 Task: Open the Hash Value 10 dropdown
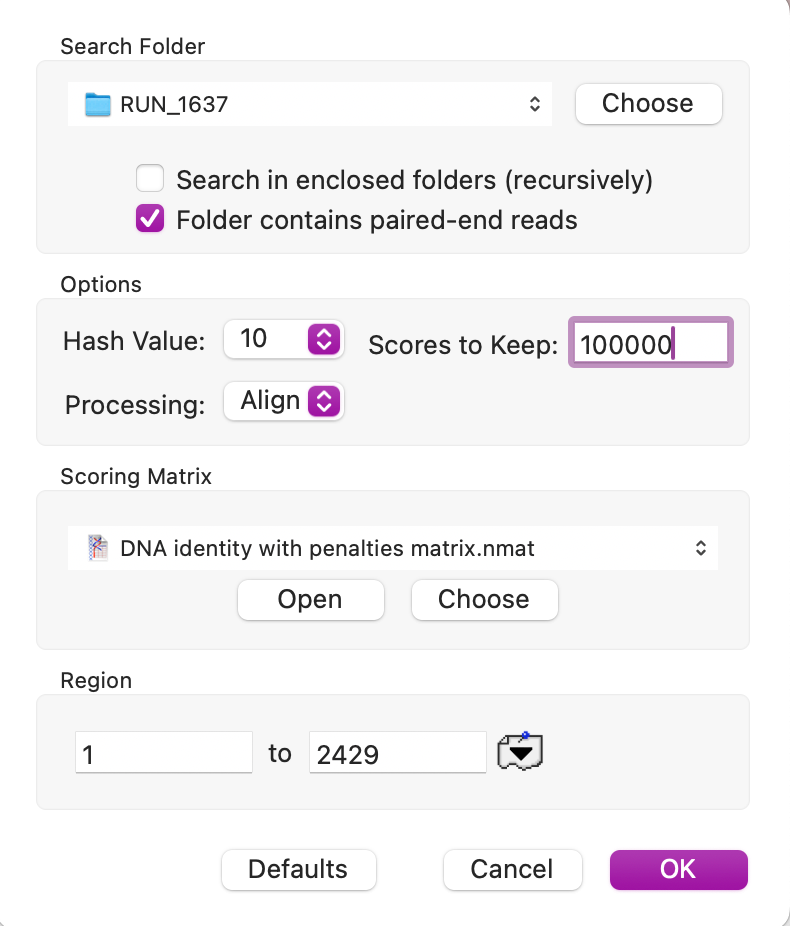283,340
